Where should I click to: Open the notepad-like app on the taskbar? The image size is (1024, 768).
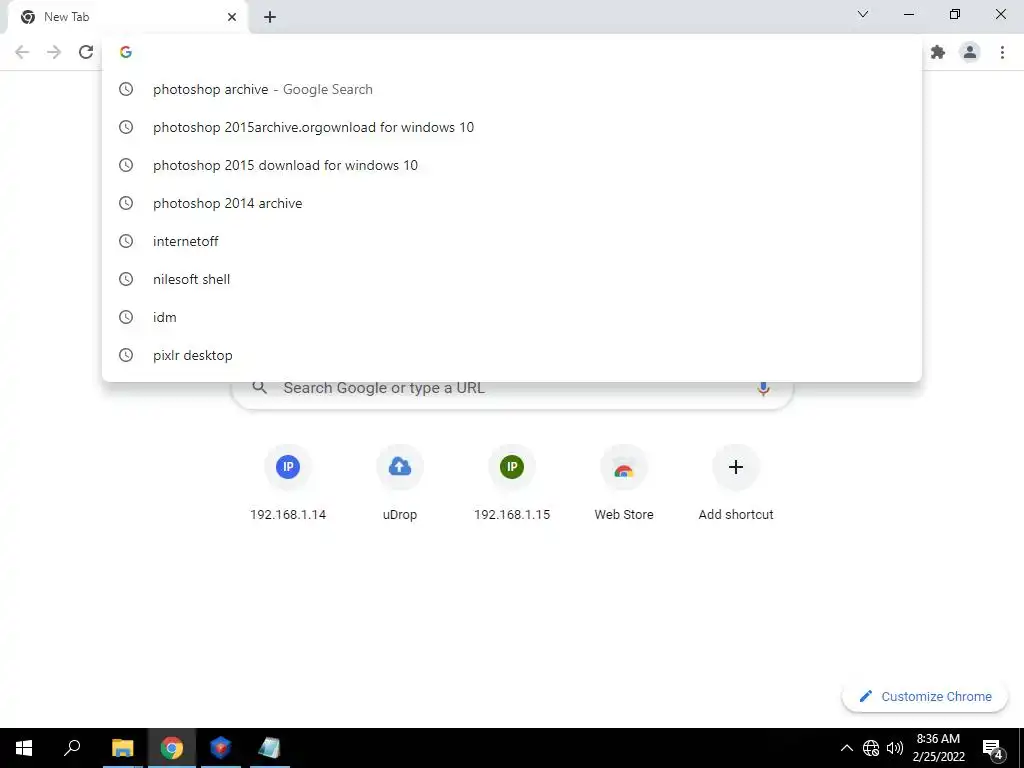coord(269,748)
